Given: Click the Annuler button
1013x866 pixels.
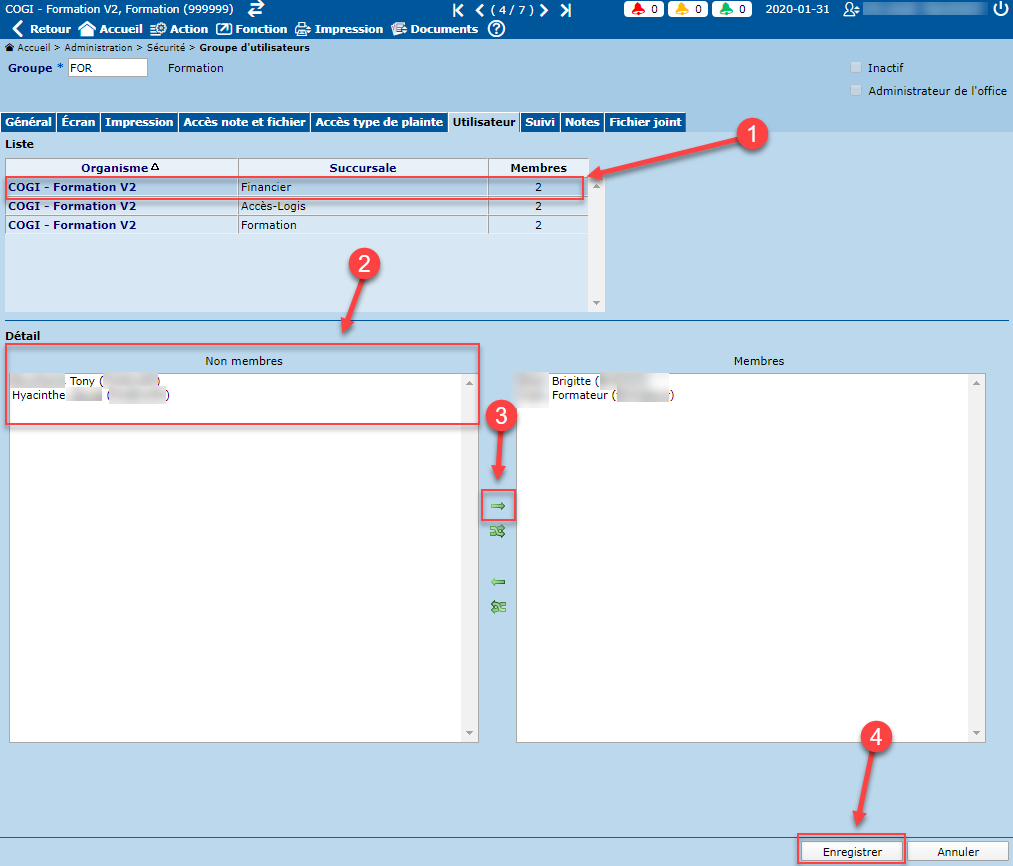Looking at the screenshot, I should coord(957,852).
